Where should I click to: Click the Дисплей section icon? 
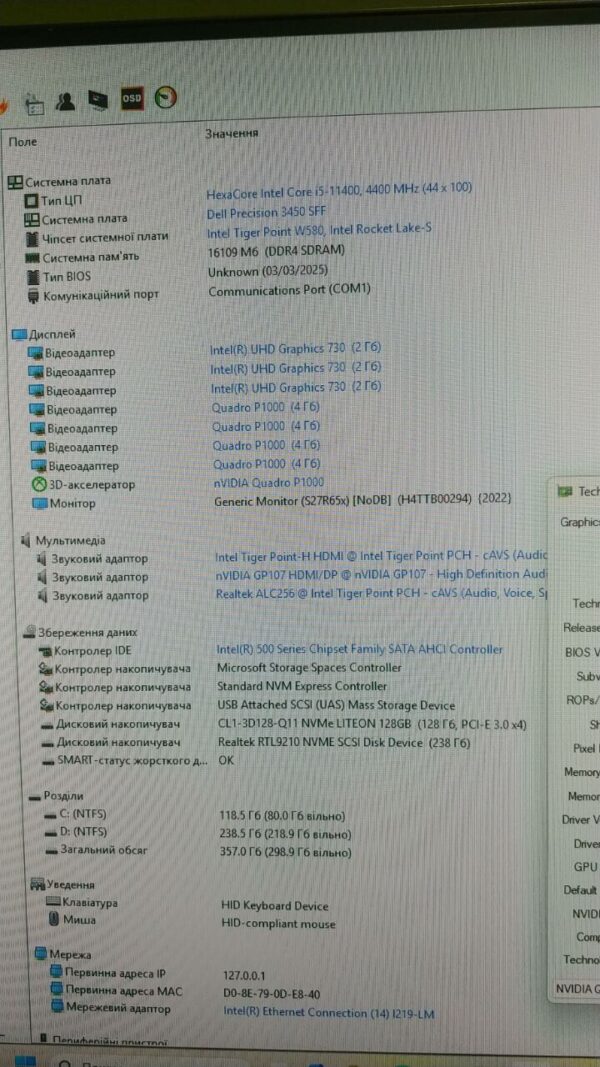tap(20, 334)
